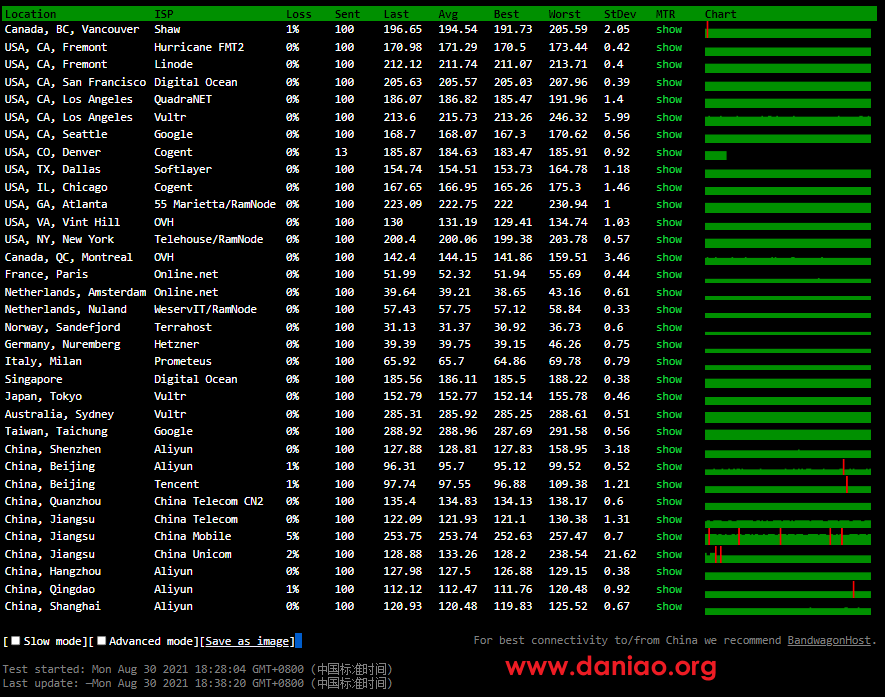Enable the Slow mode checkbox
The image size is (885, 697).
coord(16,641)
